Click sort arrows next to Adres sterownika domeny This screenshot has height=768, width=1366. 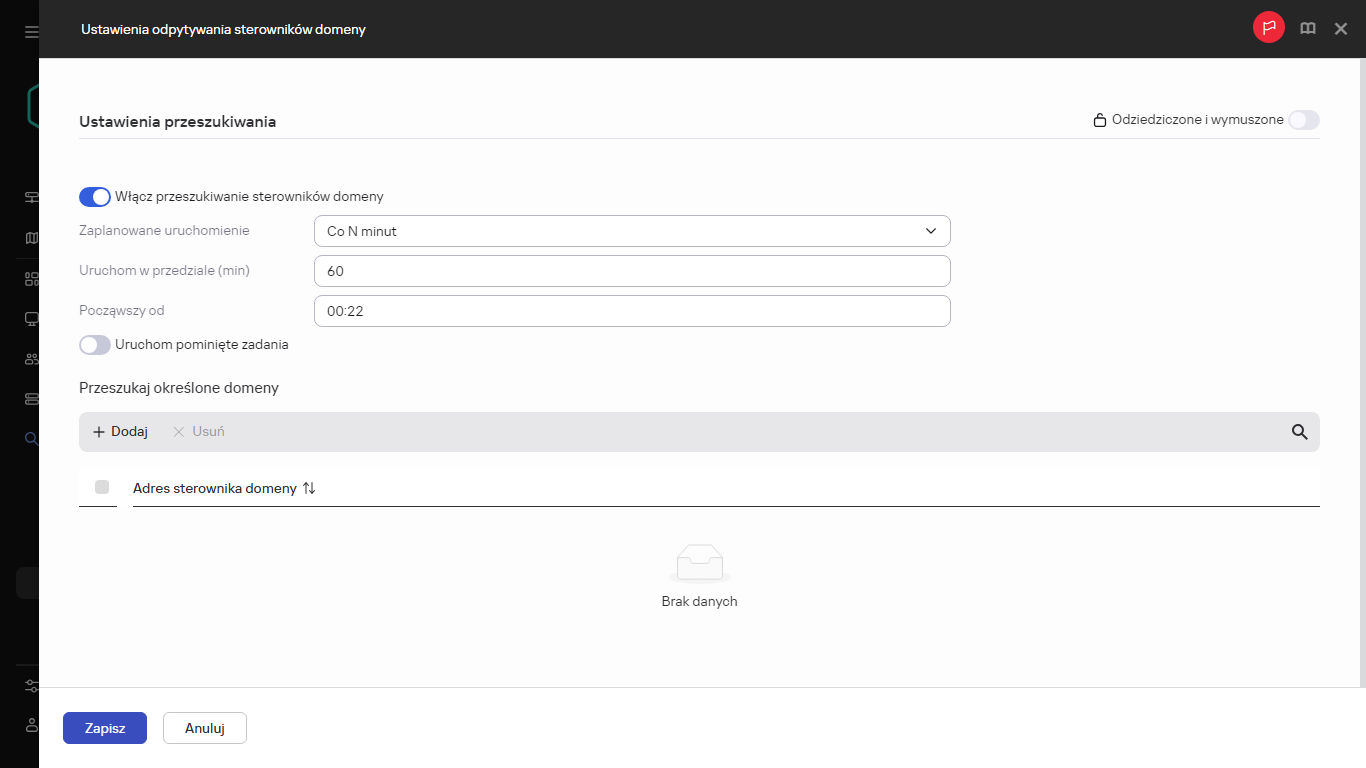(309, 488)
